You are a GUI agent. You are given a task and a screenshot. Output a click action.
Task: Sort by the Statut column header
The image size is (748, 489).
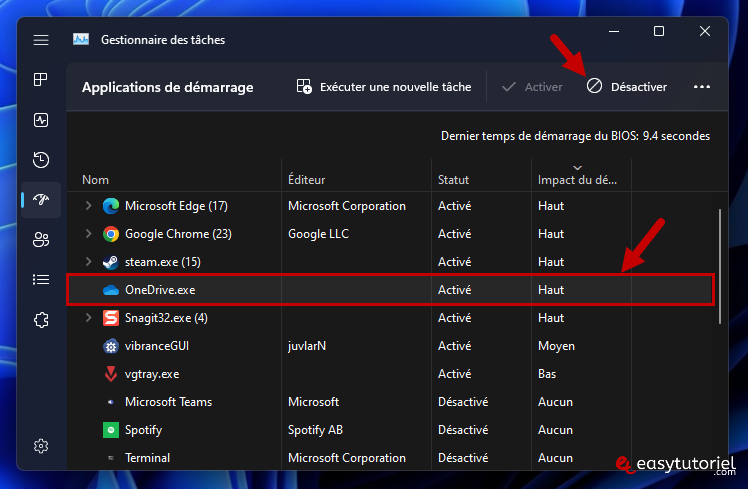453,180
